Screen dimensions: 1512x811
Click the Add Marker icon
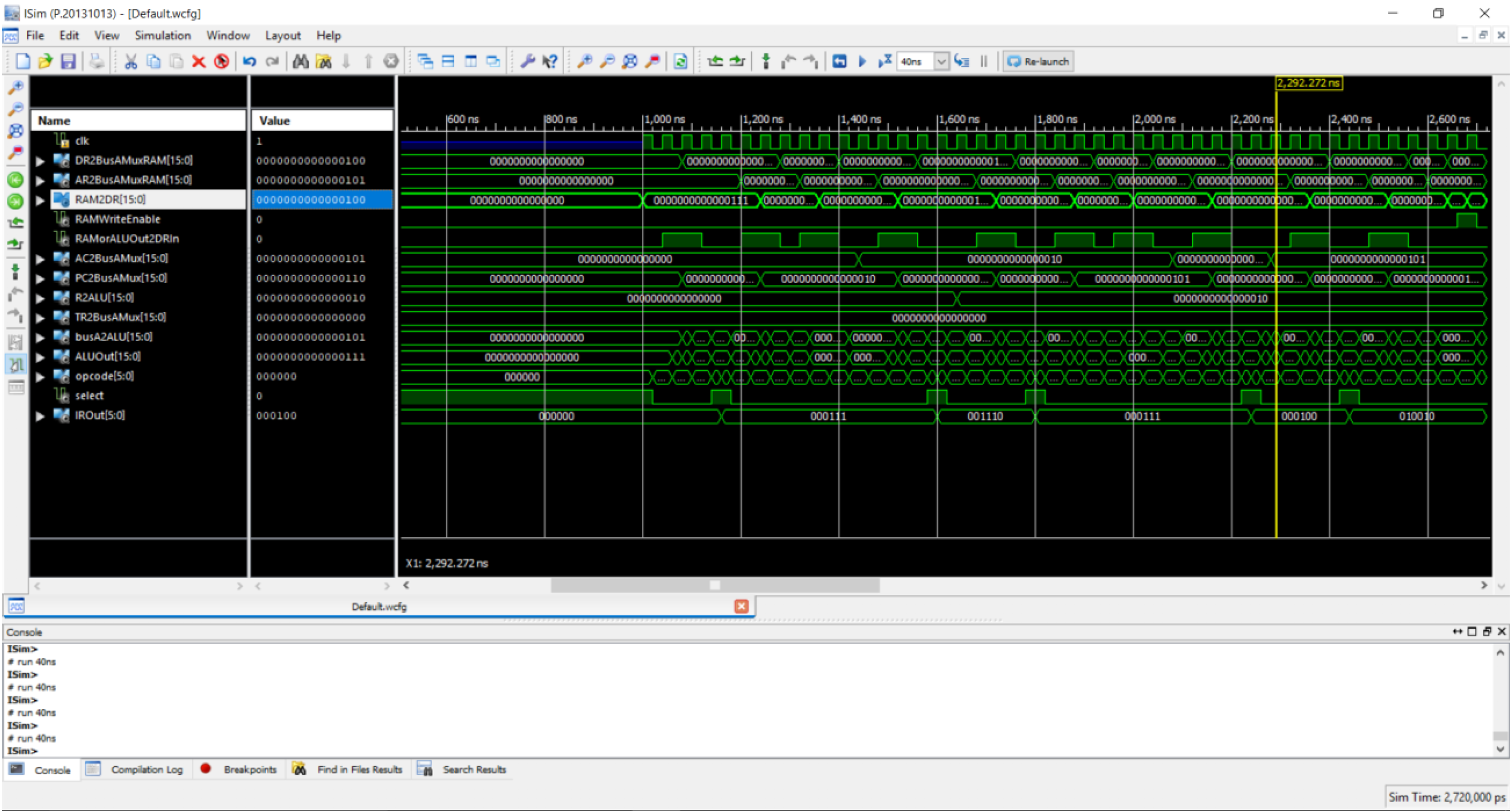tap(765, 61)
